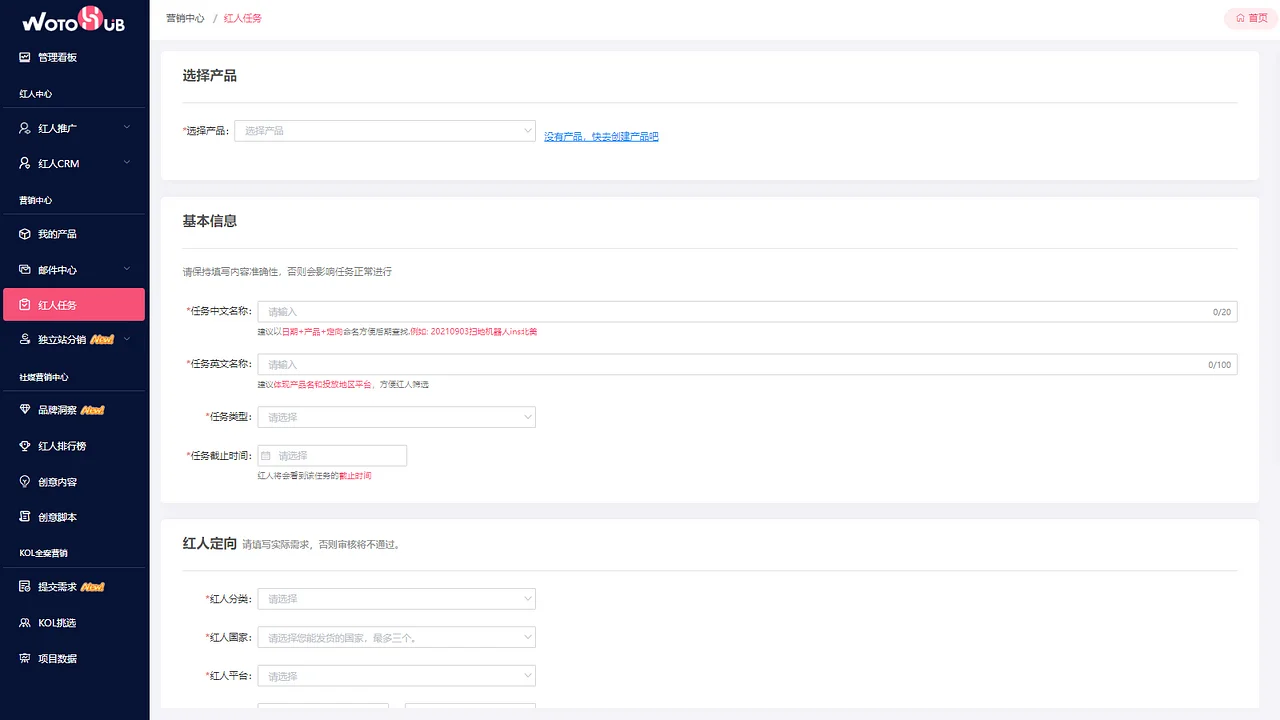Select the 我的产品 cube icon
Viewport: 1280px width, 720px height.
click(x=23, y=233)
